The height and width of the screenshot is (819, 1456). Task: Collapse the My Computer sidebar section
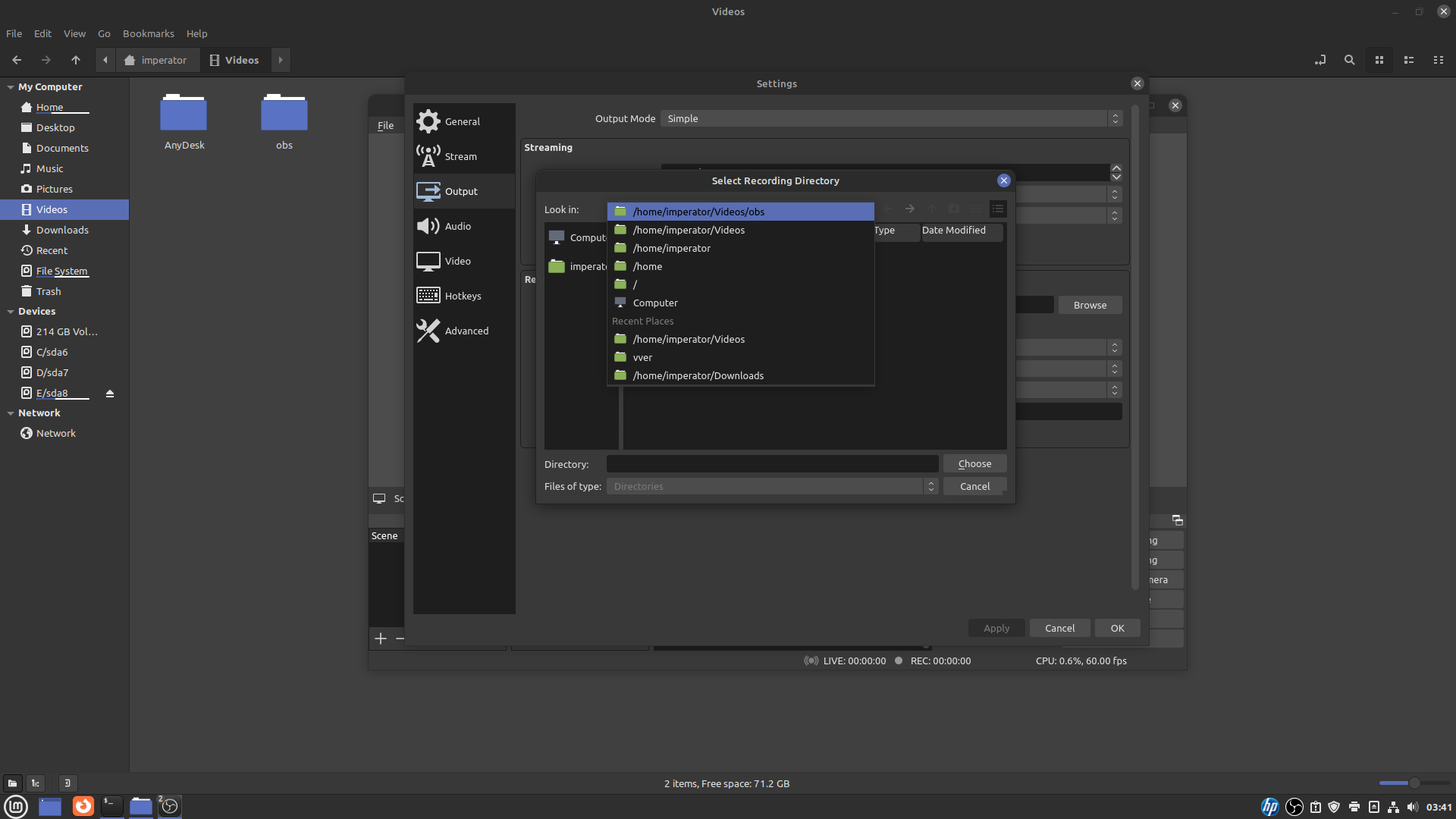(11, 87)
